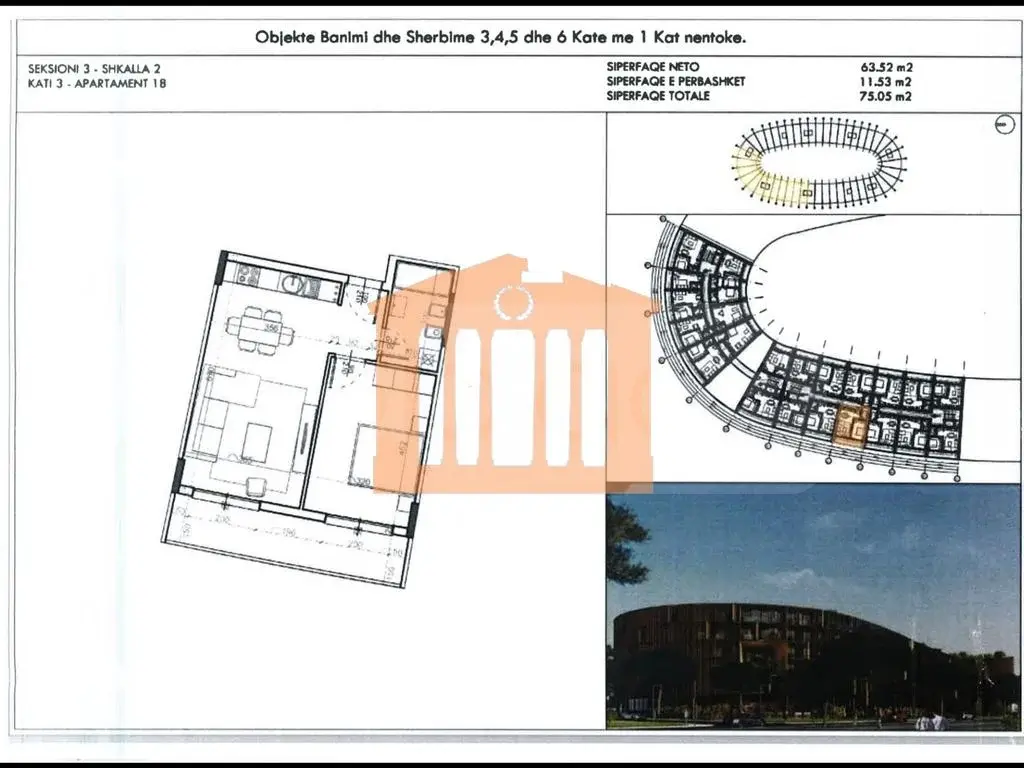This screenshot has width=1024, height=768.
Task: Click the kitchen counter with stove in the plan
Action: coord(286,282)
